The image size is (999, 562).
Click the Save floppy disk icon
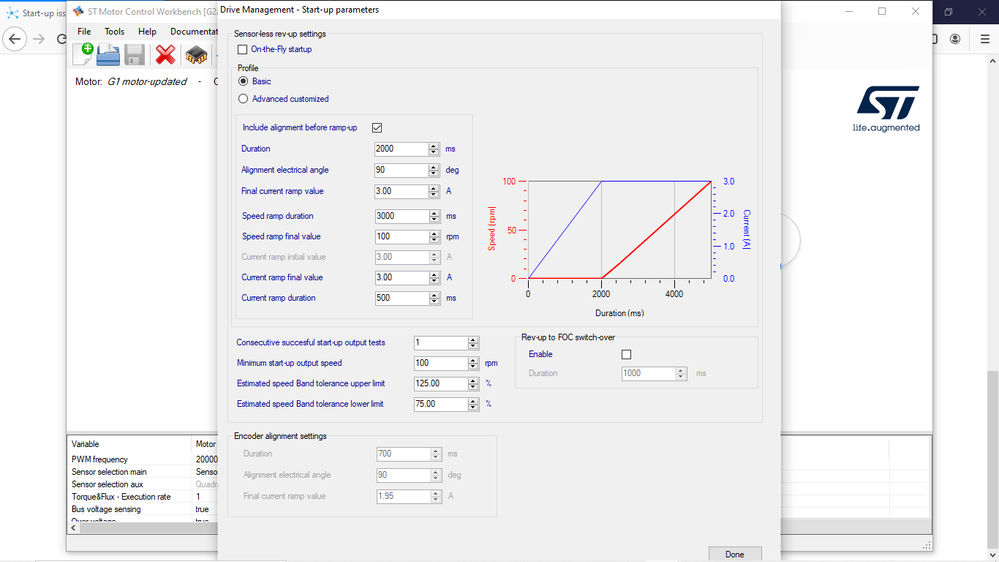[x=134, y=55]
